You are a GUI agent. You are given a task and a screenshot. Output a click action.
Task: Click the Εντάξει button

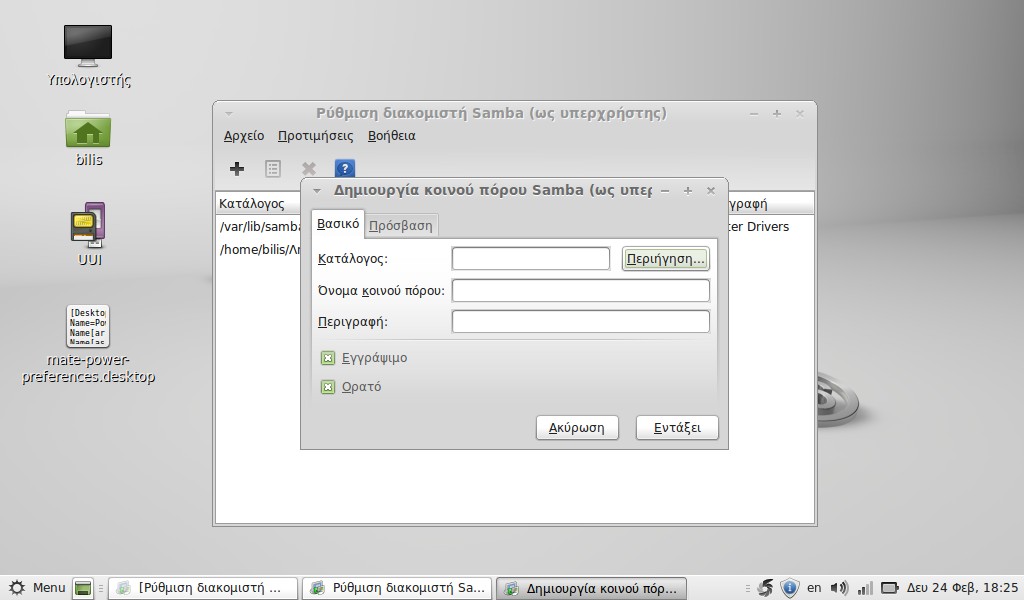click(677, 428)
